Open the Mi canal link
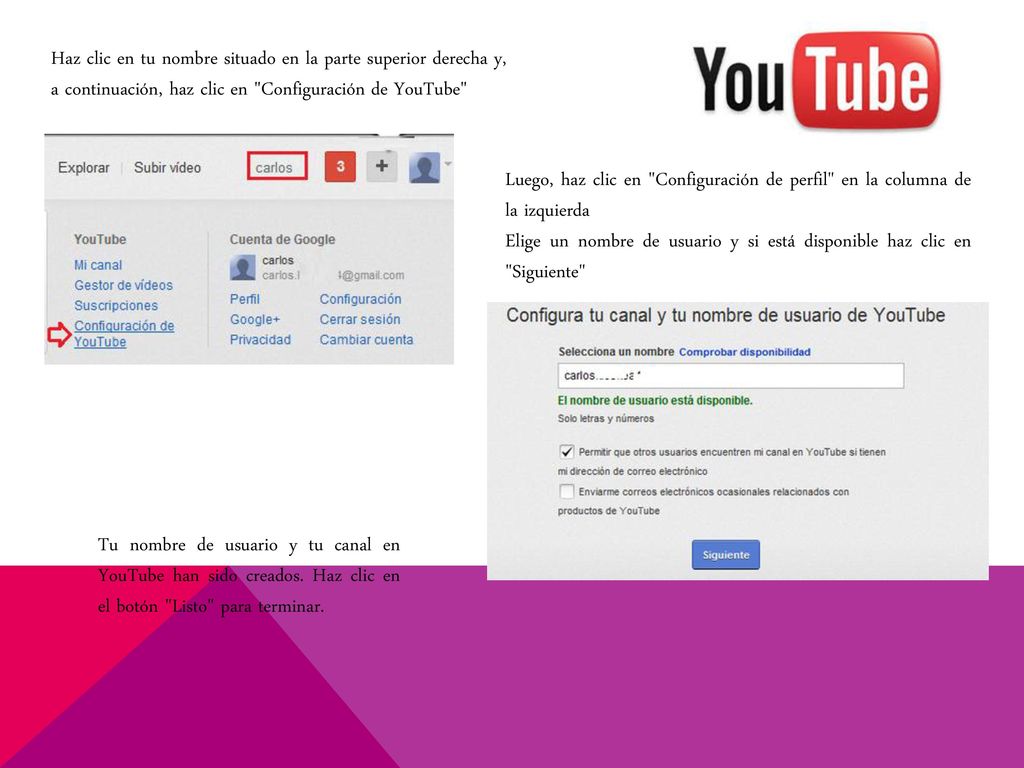Image resolution: width=1024 pixels, height=768 pixels. coord(98,265)
